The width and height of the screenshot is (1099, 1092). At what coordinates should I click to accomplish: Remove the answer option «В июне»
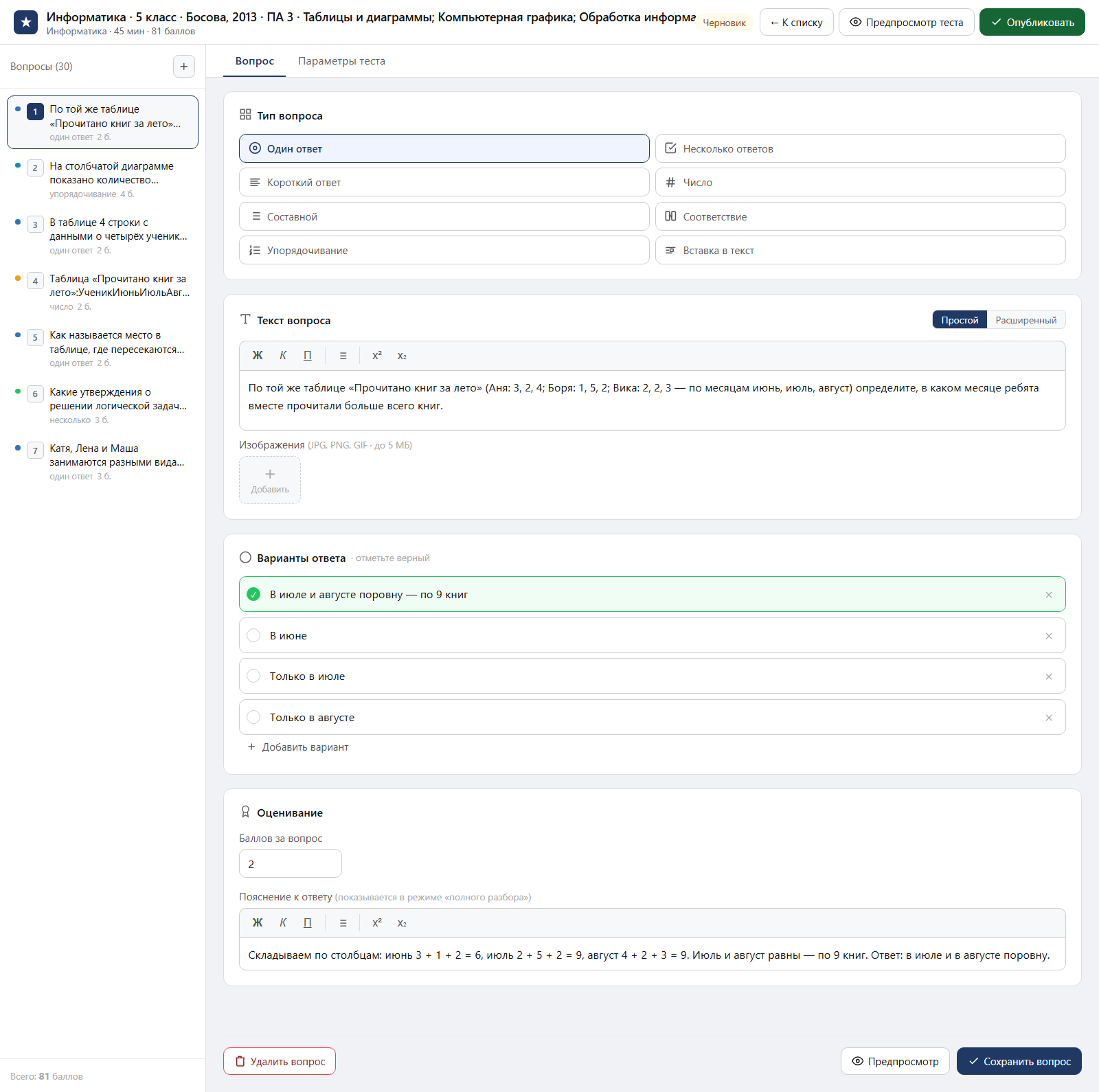tap(1049, 636)
